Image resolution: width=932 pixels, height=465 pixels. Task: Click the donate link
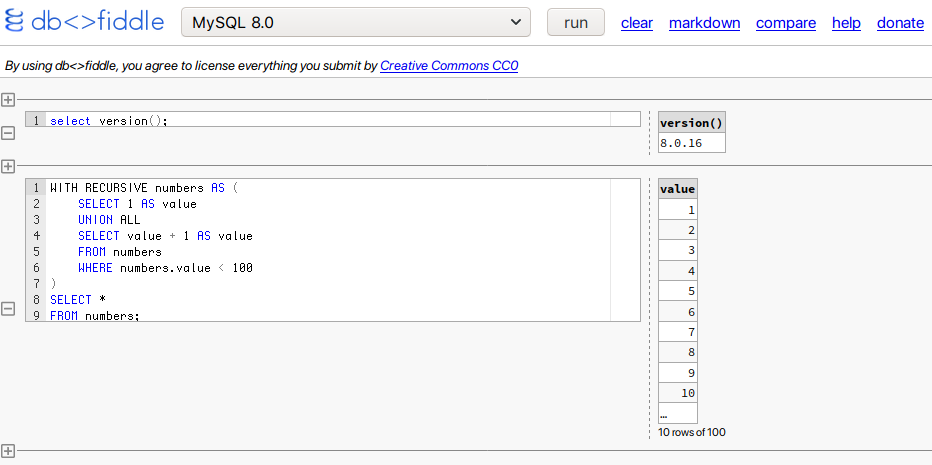pos(900,23)
